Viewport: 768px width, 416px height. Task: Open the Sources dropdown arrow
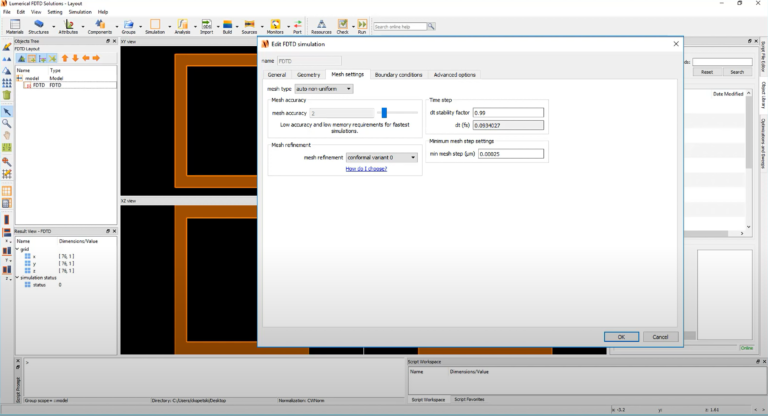pos(262,26)
